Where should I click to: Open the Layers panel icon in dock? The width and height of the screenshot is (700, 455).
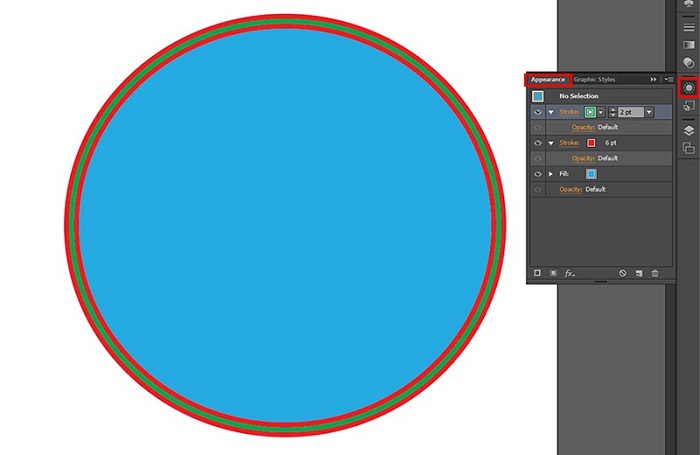688,130
